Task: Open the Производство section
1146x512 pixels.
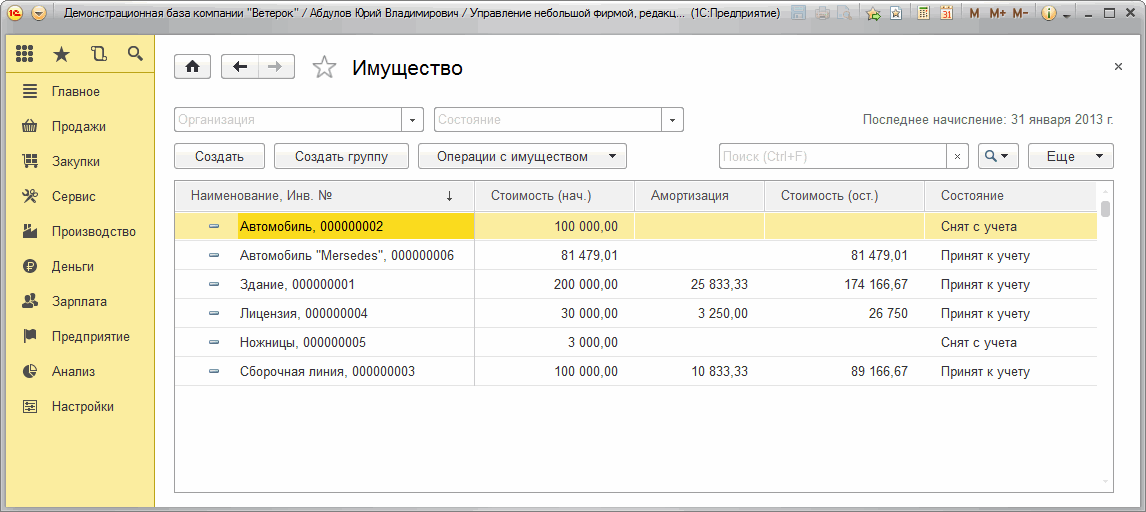Action: pyautogui.click(x=80, y=232)
